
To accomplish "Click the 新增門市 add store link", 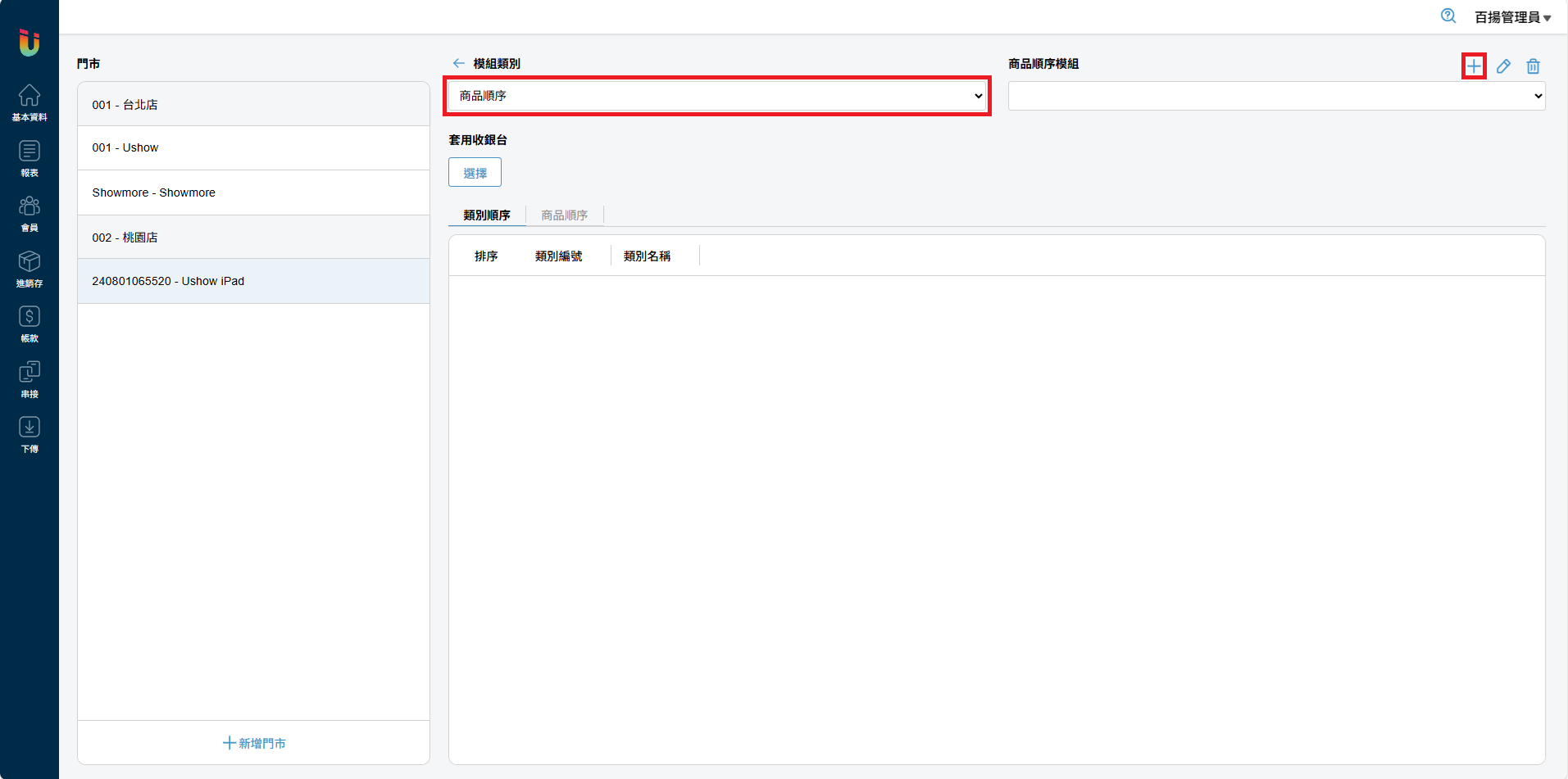I will pyautogui.click(x=254, y=743).
